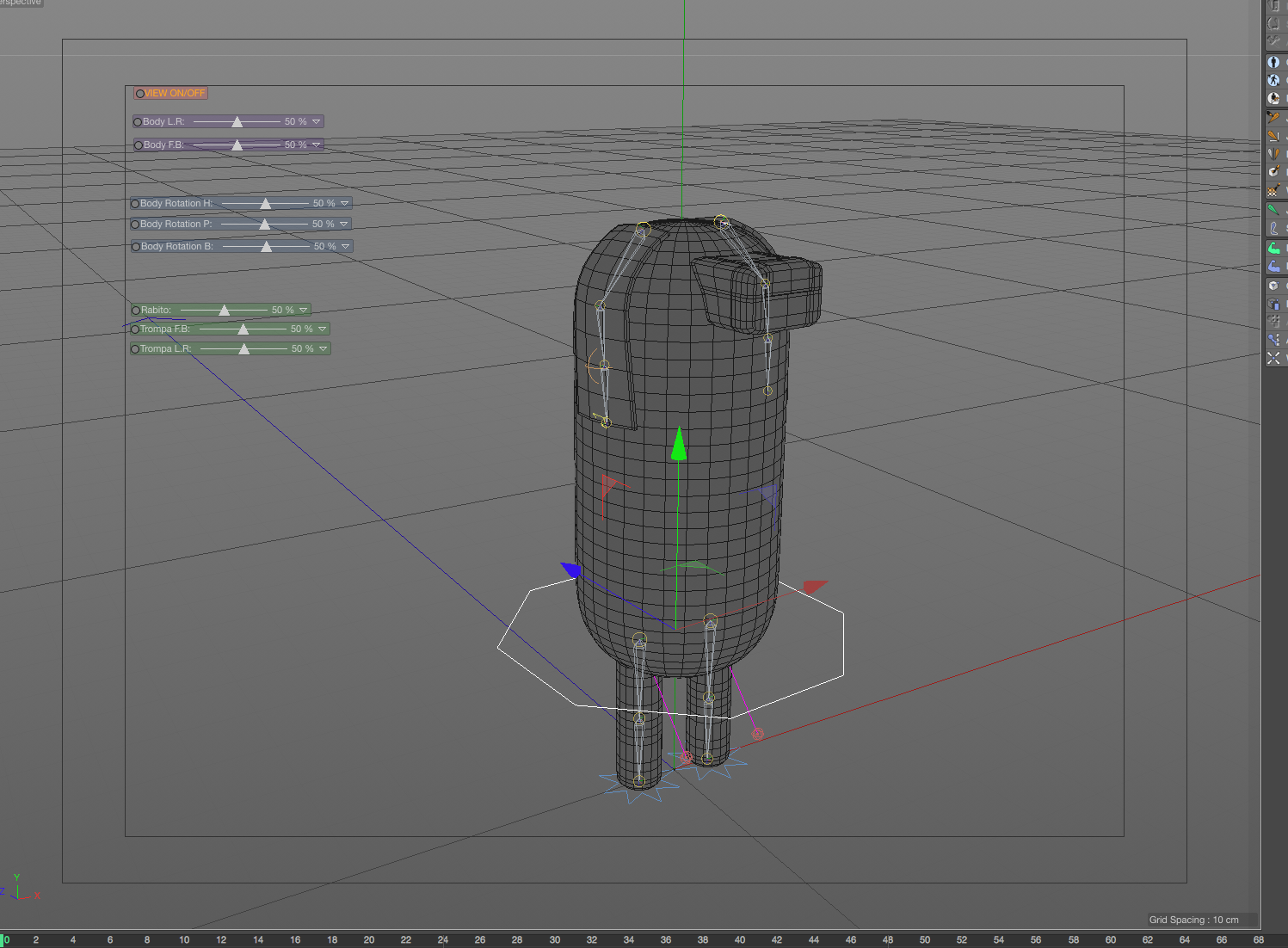Viewport: 1288px width, 948px height.
Task: Toggle keyframe circle for Body Rotation B
Action: 136,247
